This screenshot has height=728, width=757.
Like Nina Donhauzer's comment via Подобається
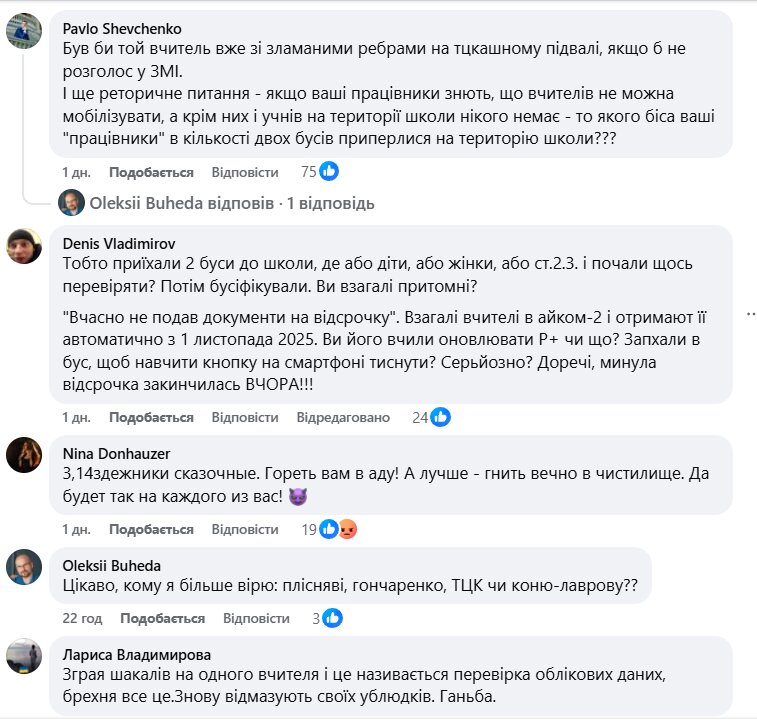[151, 529]
